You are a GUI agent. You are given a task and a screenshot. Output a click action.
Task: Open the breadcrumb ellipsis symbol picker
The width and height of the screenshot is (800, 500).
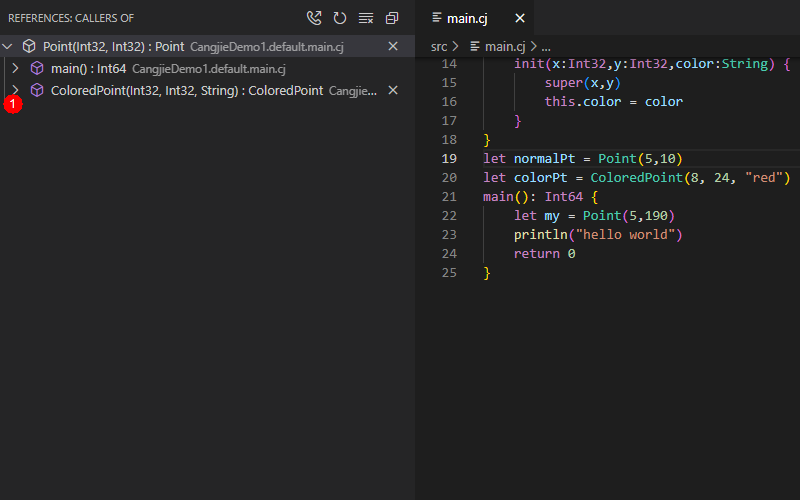coord(545,46)
